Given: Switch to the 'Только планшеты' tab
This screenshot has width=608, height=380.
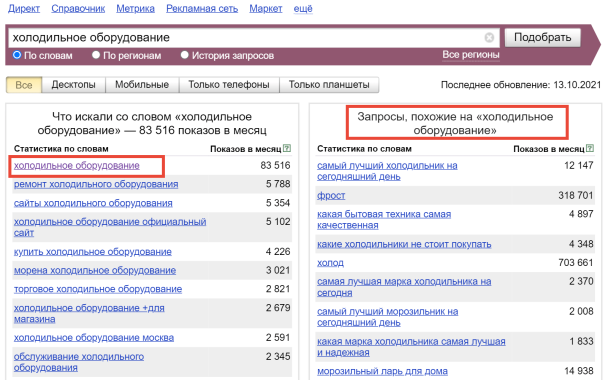Looking at the screenshot, I should [329, 85].
